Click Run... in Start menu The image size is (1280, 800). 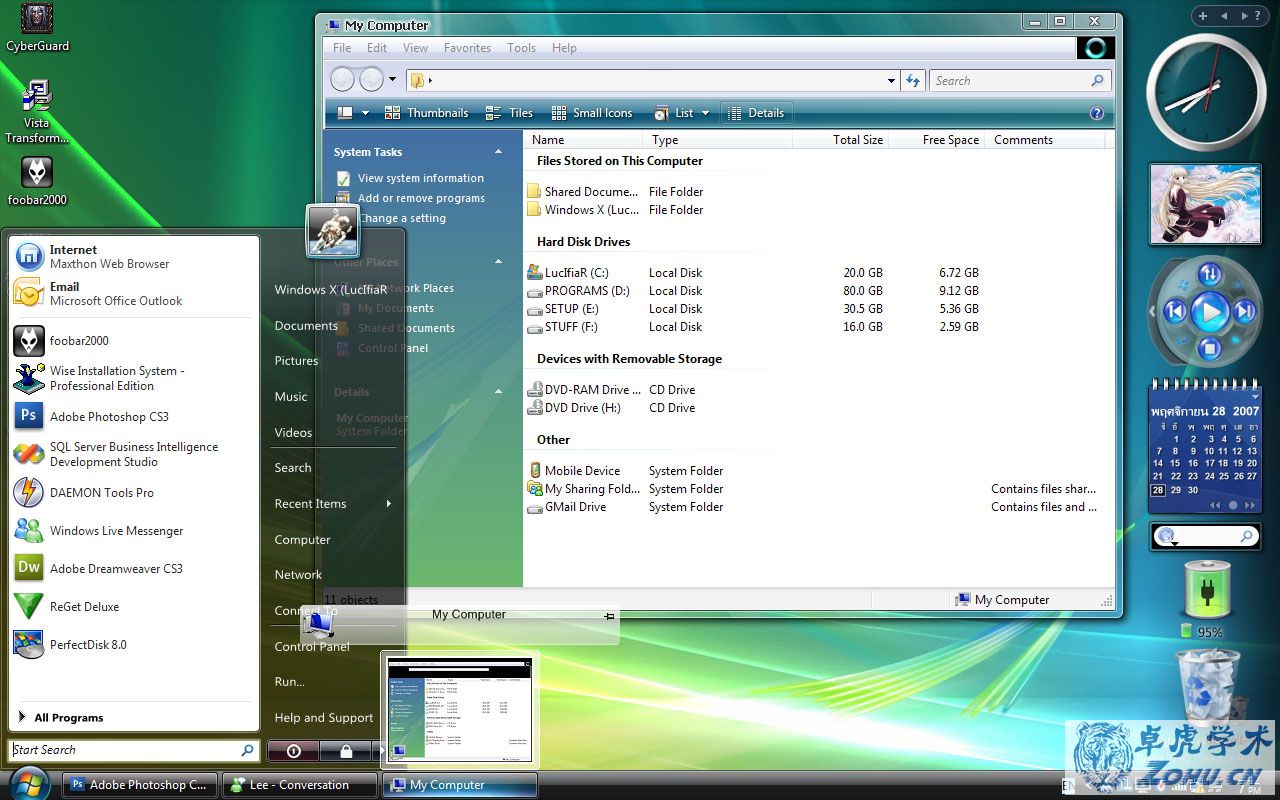pyautogui.click(x=290, y=682)
